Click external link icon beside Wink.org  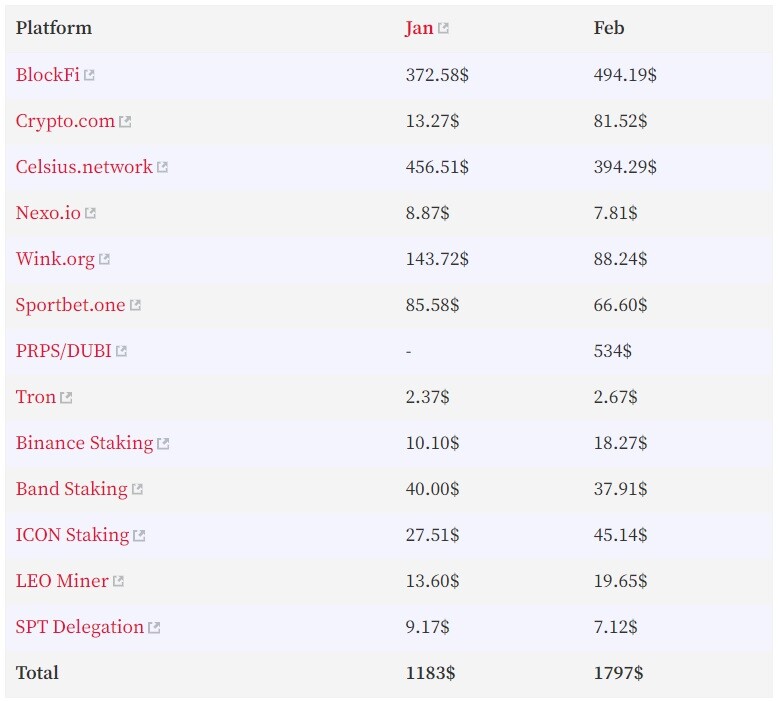tap(105, 260)
